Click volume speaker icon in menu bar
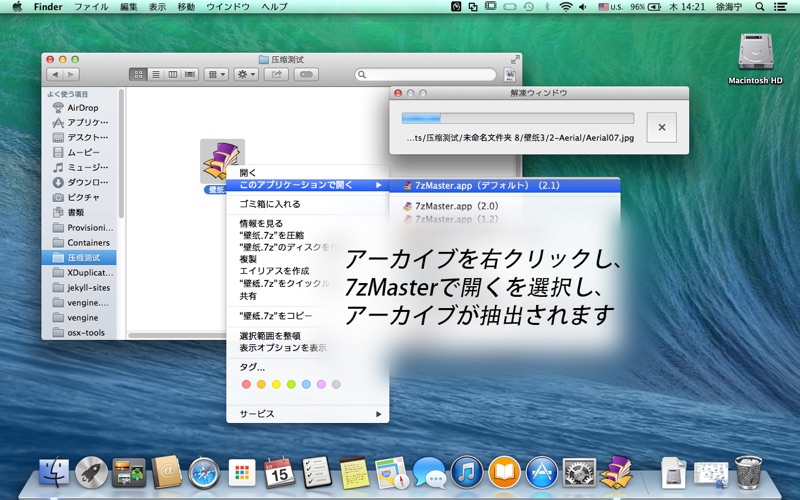The height and width of the screenshot is (500, 800). (583, 7)
